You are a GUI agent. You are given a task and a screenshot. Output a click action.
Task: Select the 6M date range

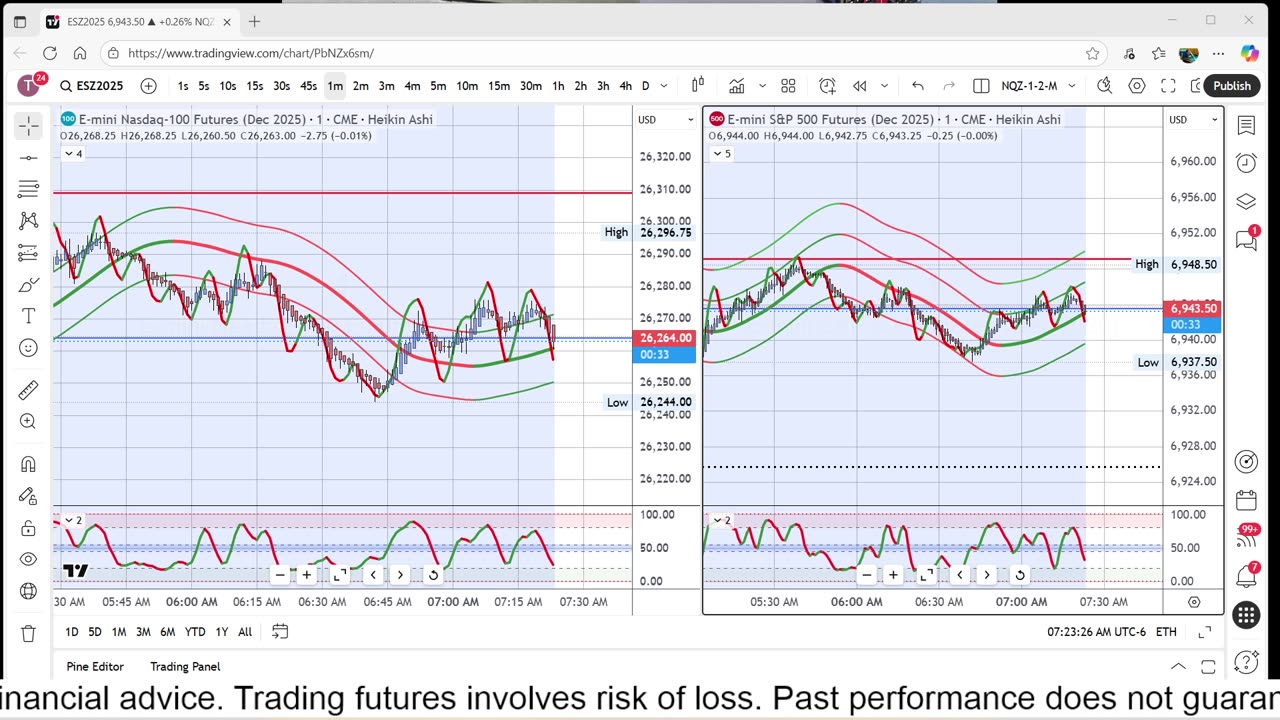pos(167,632)
